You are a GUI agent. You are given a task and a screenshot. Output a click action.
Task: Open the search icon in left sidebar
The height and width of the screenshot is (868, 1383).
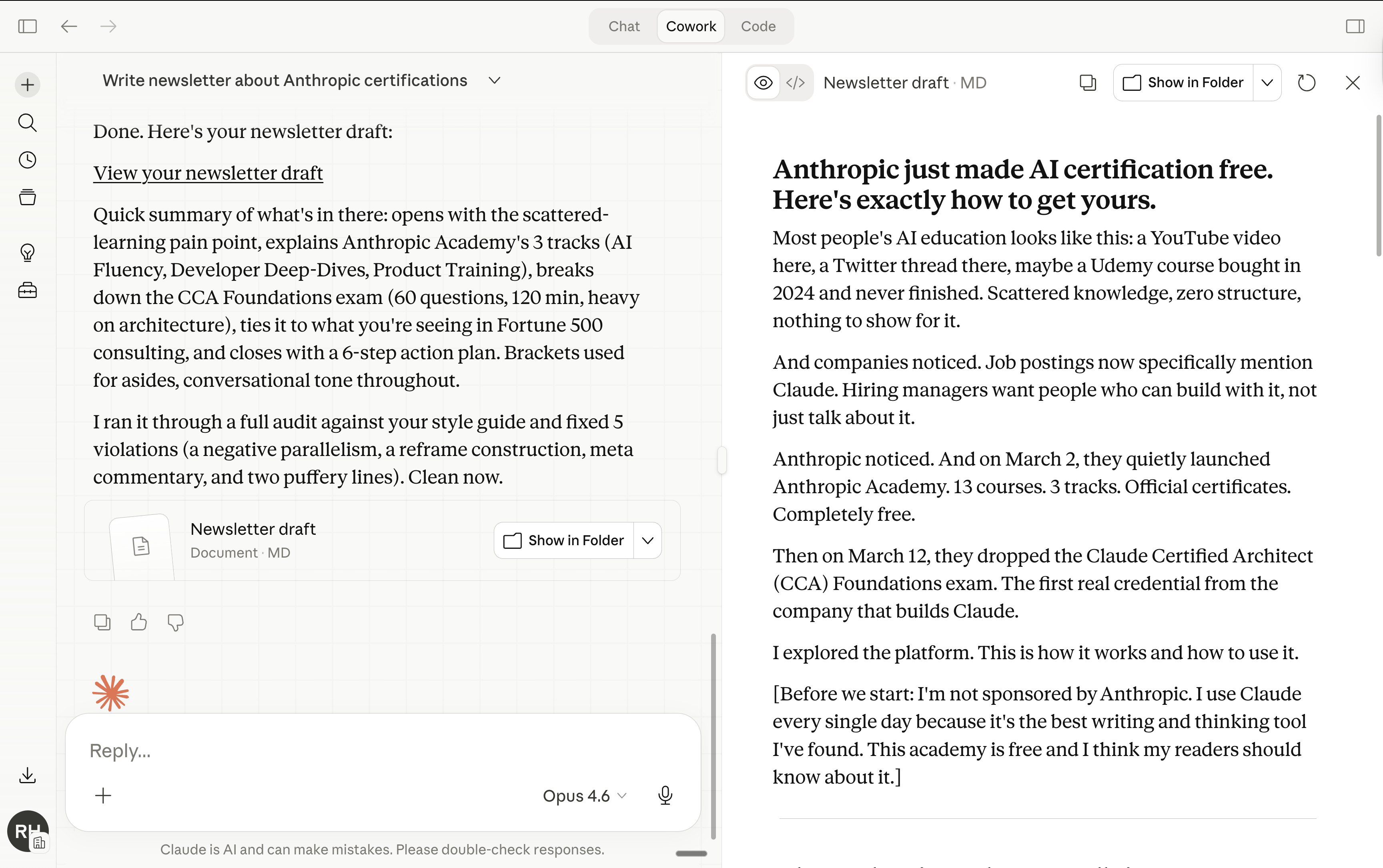[27, 122]
